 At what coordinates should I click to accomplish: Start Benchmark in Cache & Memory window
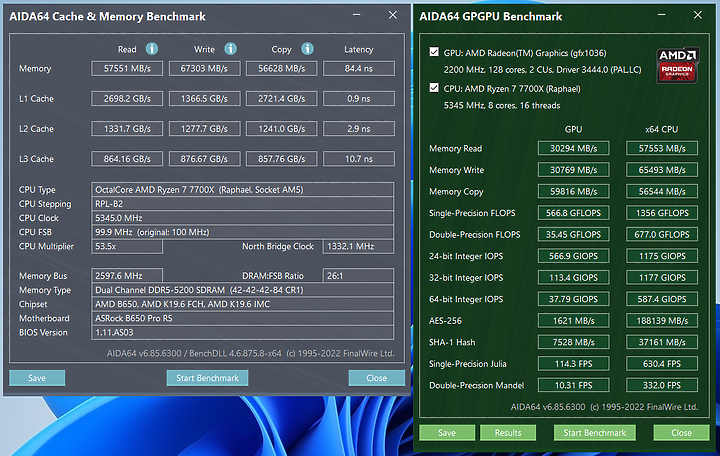pos(207,378)
